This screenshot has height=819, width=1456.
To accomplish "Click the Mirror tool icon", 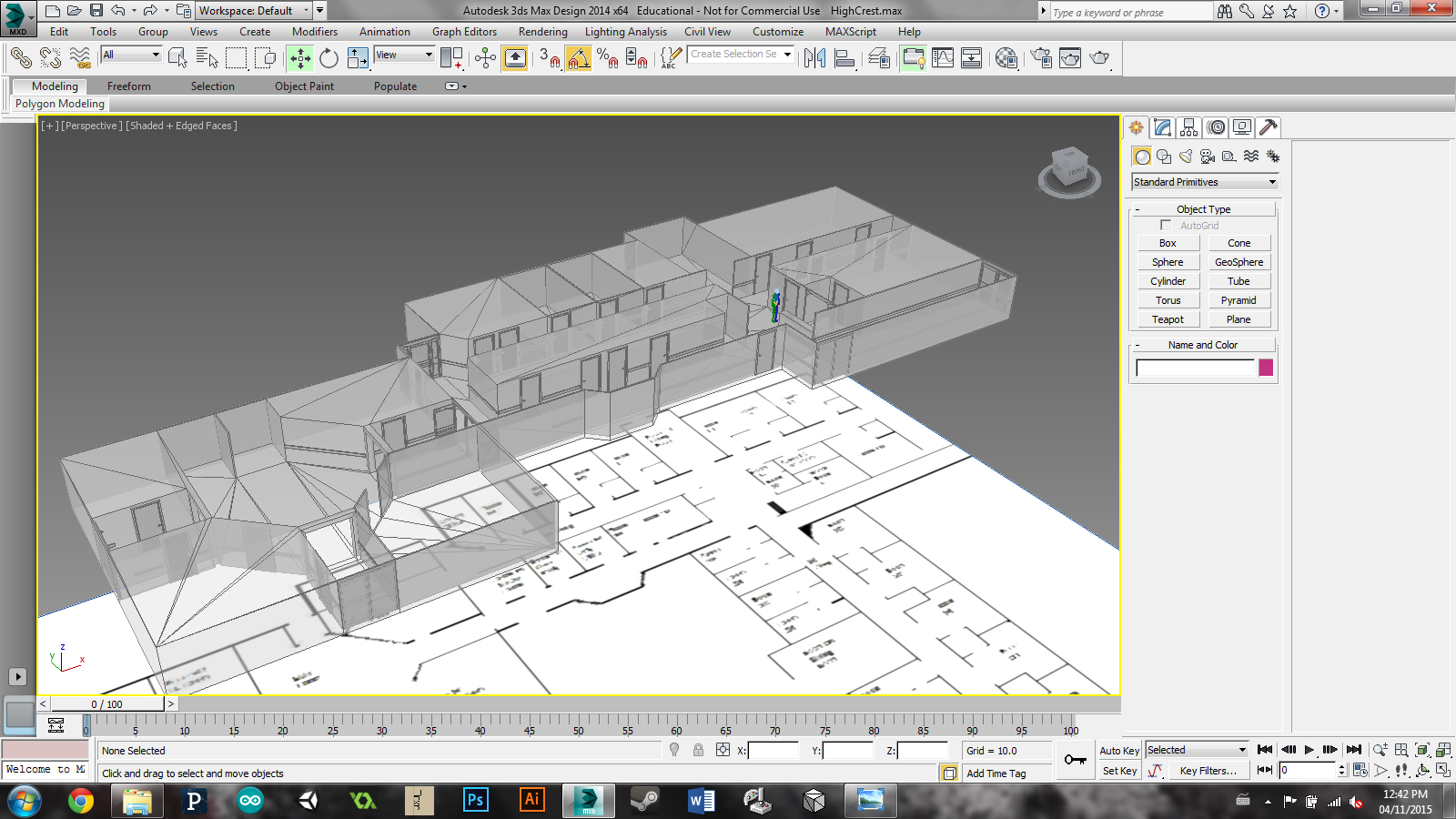I will (x=814, y=58).
